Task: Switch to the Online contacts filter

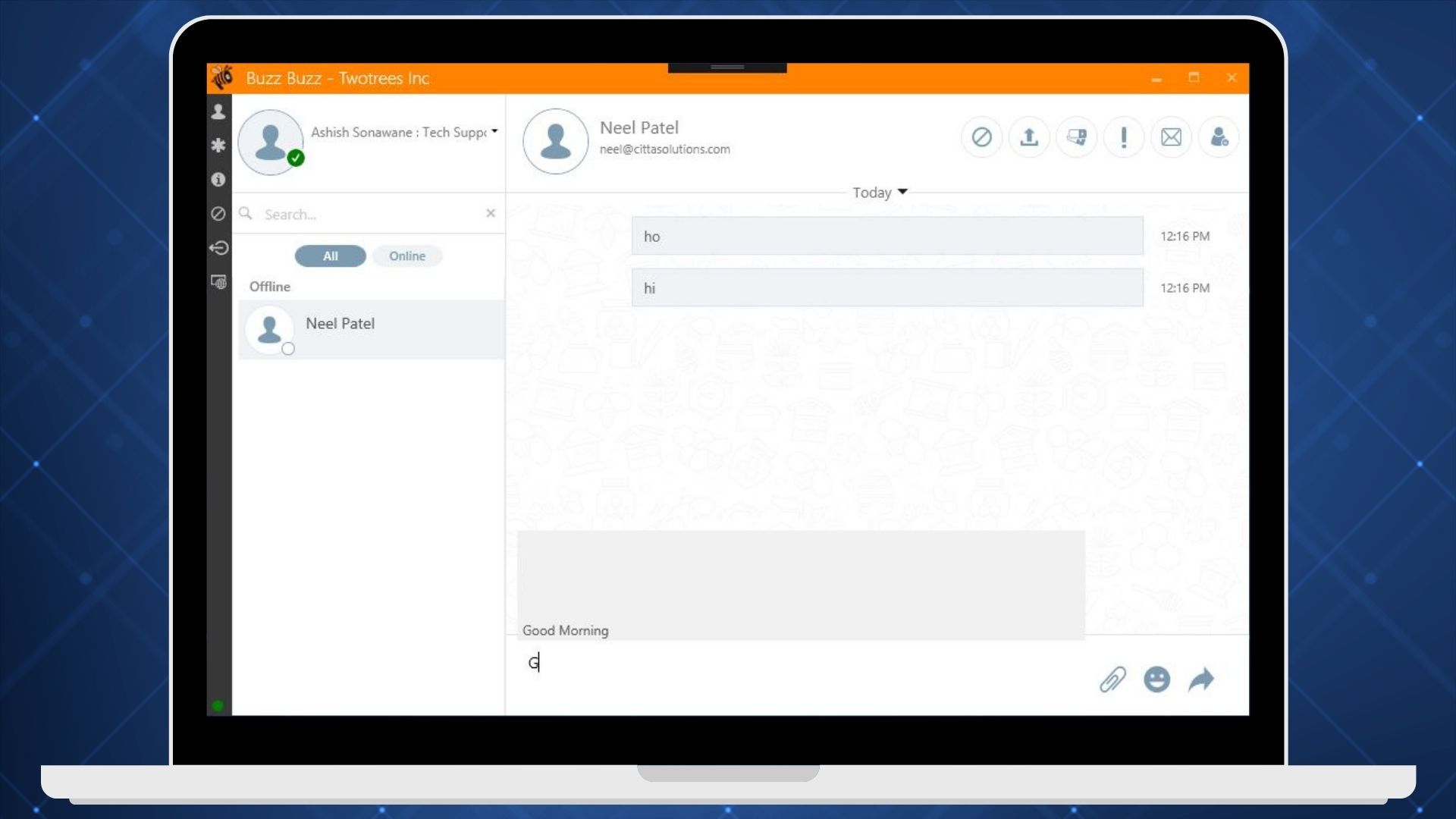Action: tap(407, 256)
